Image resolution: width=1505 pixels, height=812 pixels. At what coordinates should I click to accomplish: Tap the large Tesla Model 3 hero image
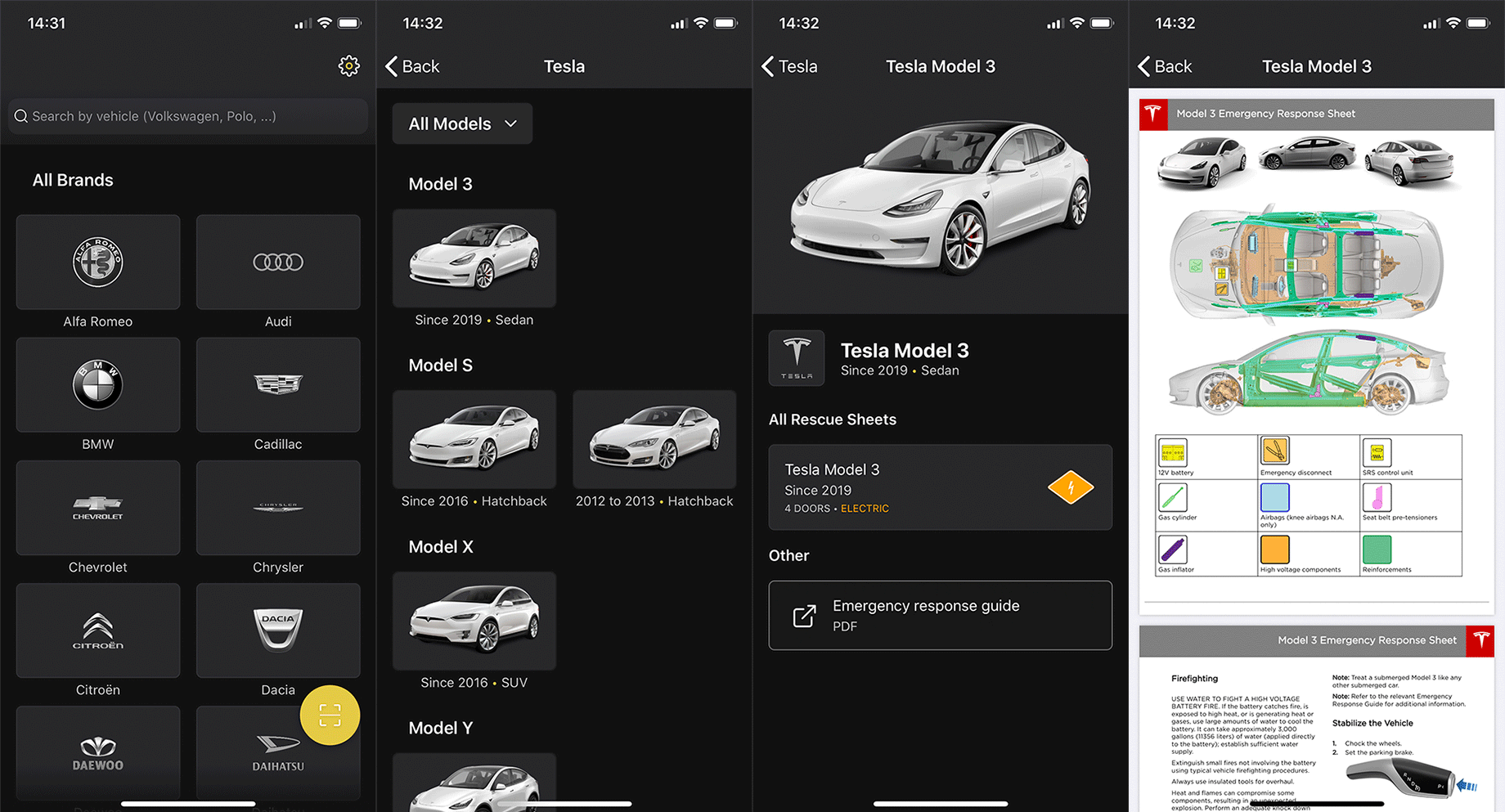(941, 196)
